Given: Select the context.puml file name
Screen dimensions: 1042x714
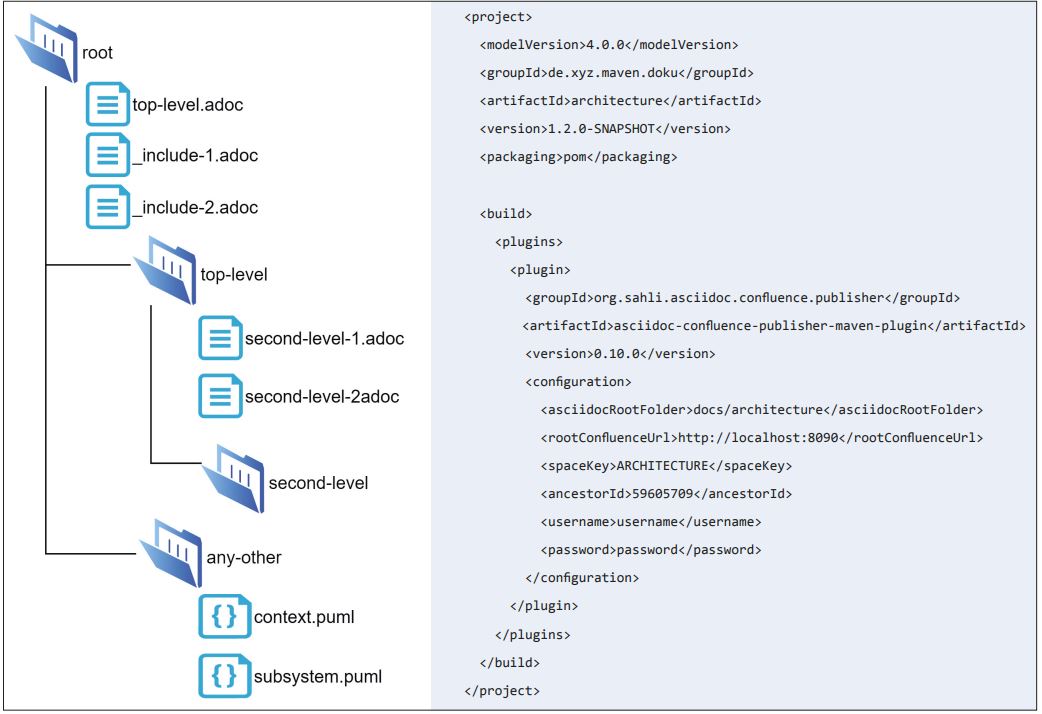Looking at the screenshot, I should 304,617.
